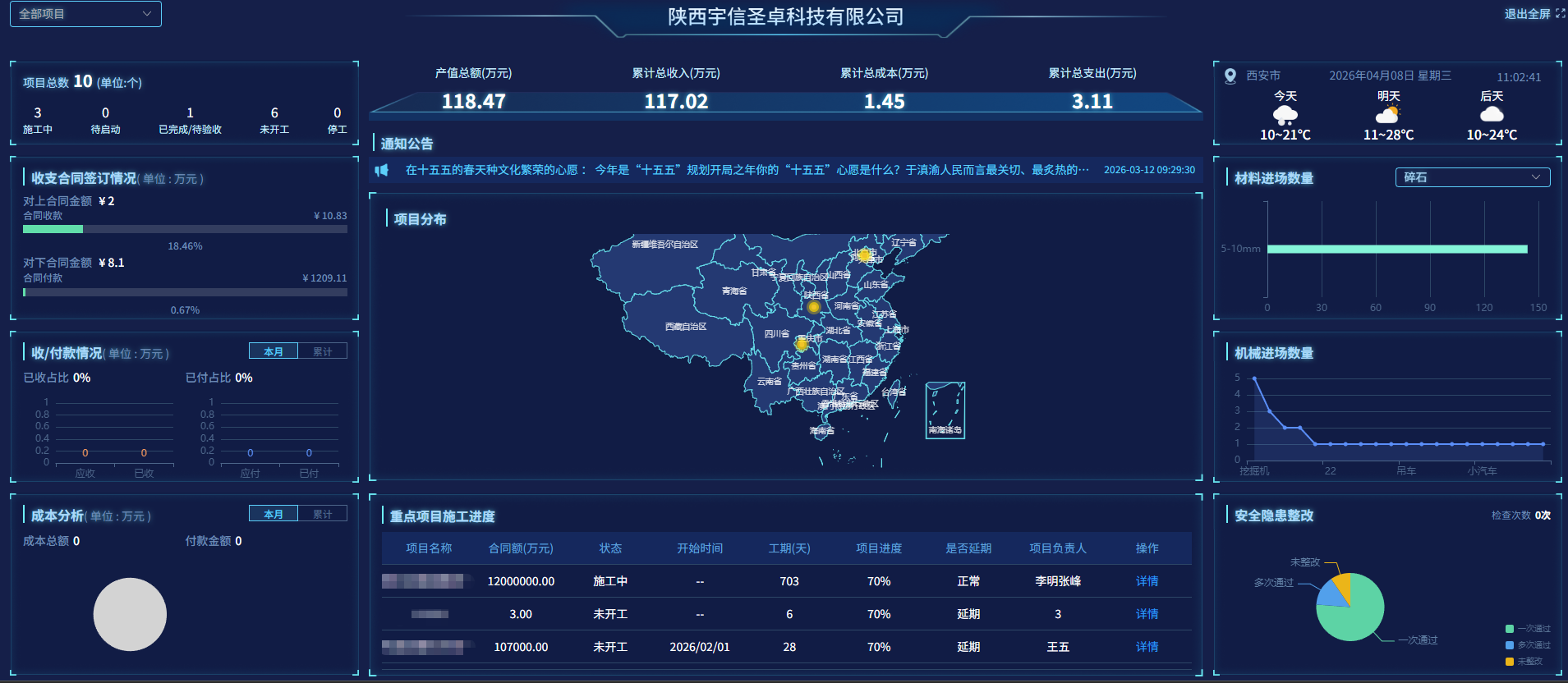Click today's rainy cloud weather icon
Image resolution: width=1568 pixels, height=683 pixels.
[x=1285, y=116]
